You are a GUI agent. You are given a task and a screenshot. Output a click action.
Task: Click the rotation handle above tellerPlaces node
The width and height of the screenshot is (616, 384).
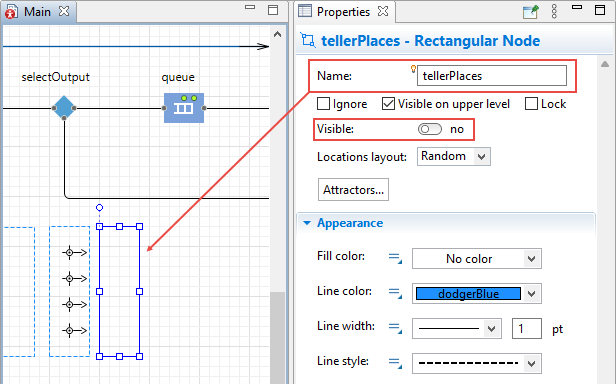(99, 208)
